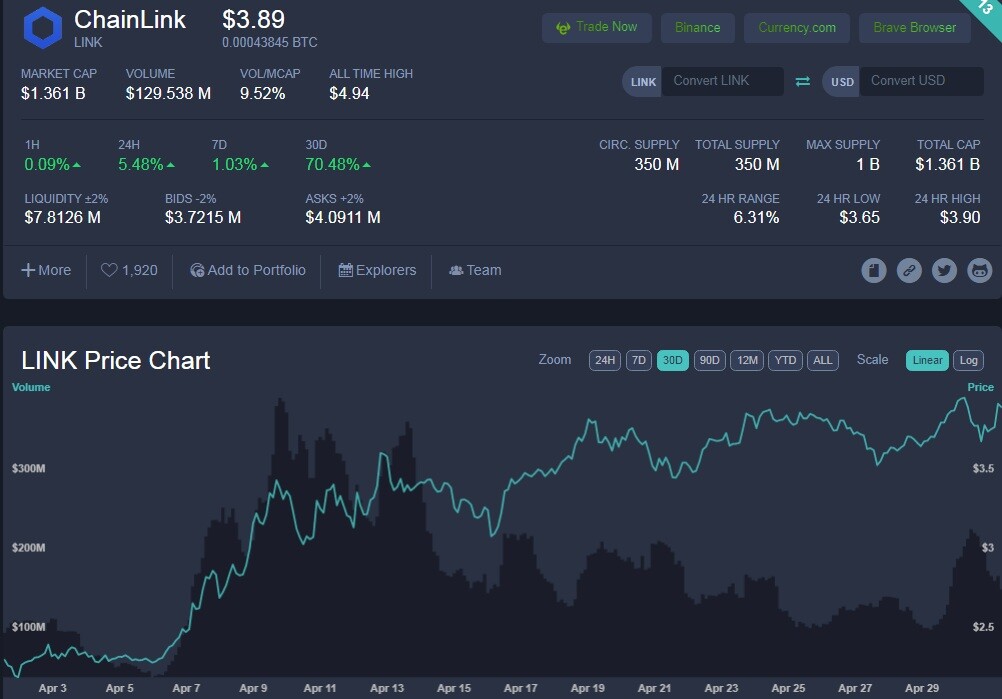Set chart zoom to 30D
1002x699 pixels.
(672, 360)
